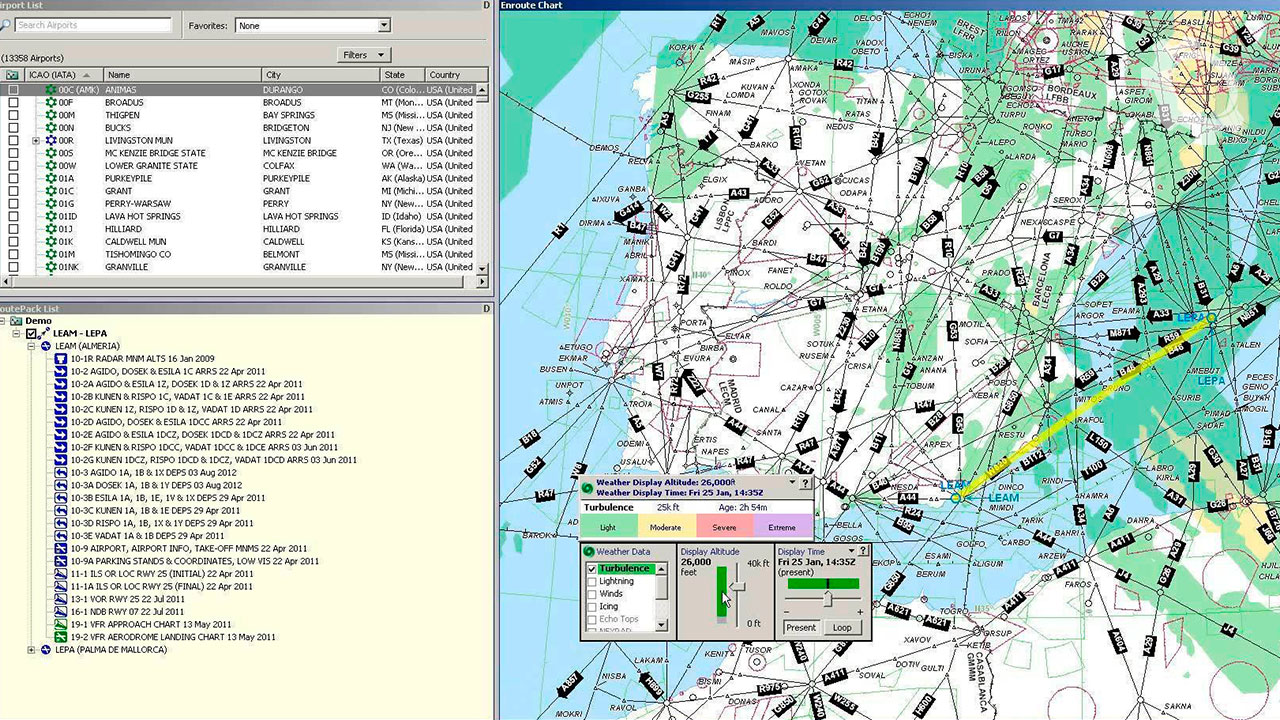Tick the checkbox for BROADUS airport 00F
The width and height of the screenshot is (1280, 720).
tap(13, 102)
